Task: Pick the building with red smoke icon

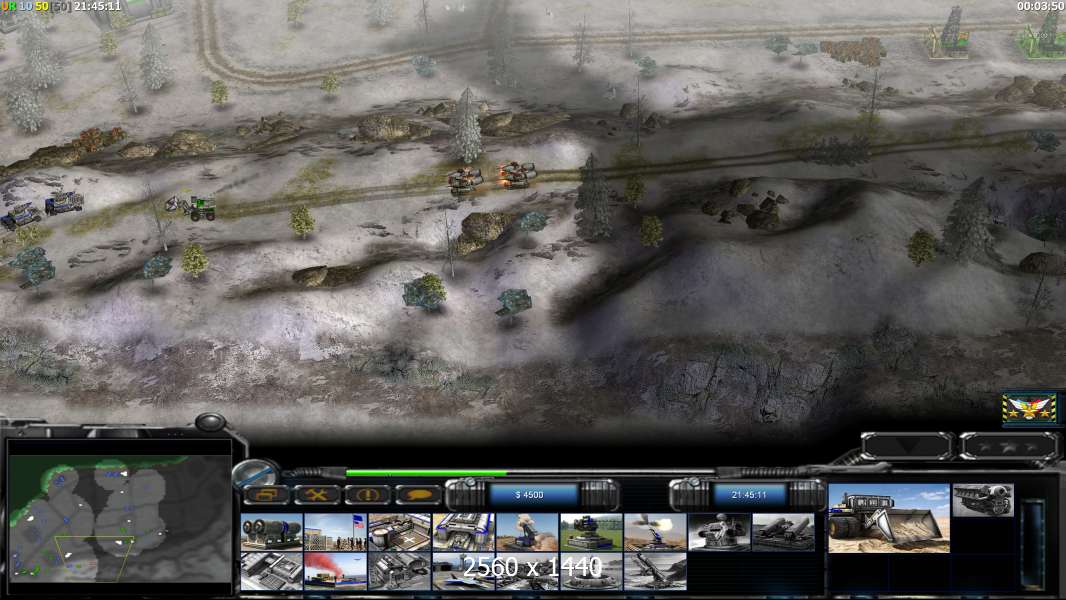Action: point(335,570)
